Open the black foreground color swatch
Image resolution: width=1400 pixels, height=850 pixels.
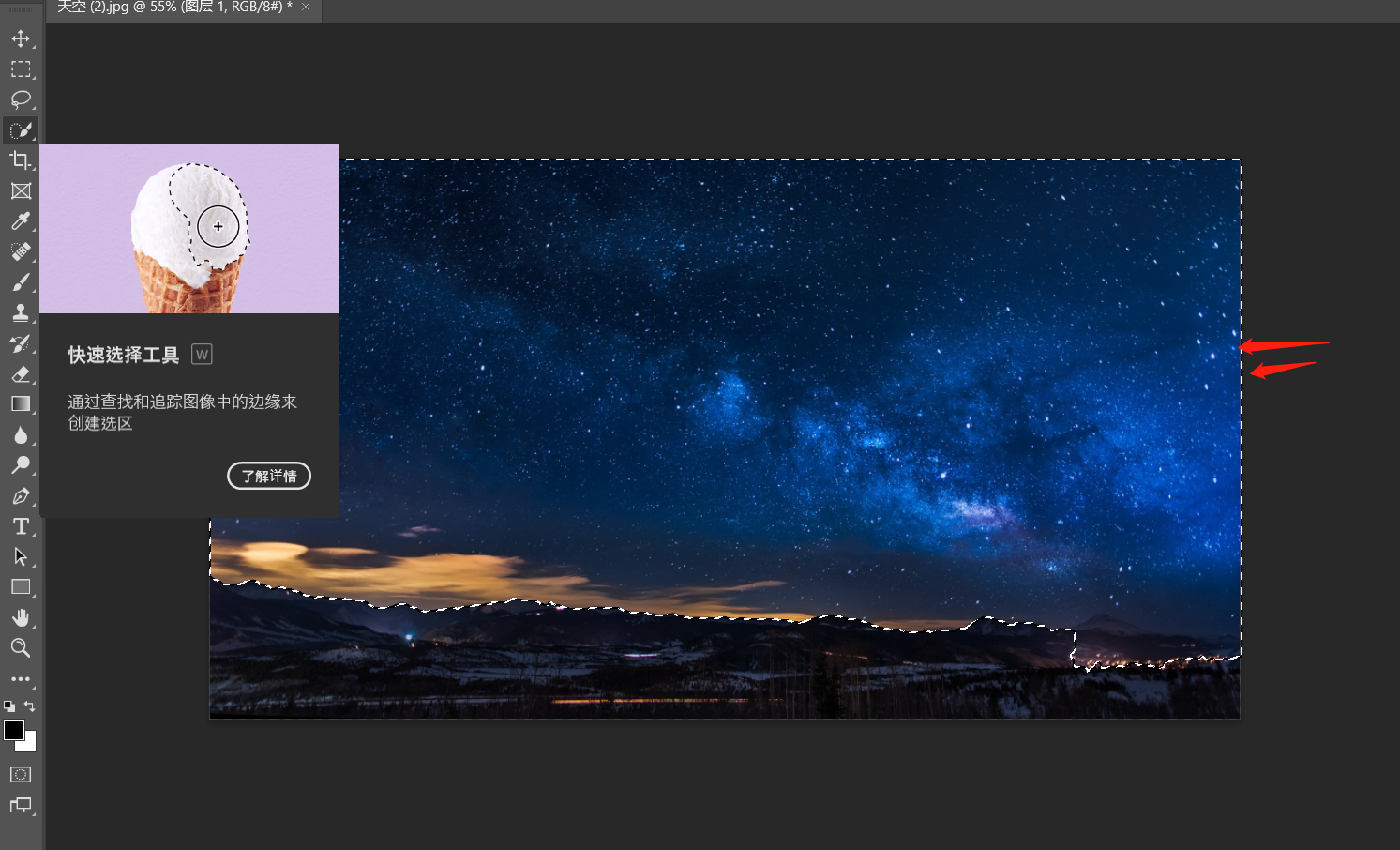[x=13, y=729]
